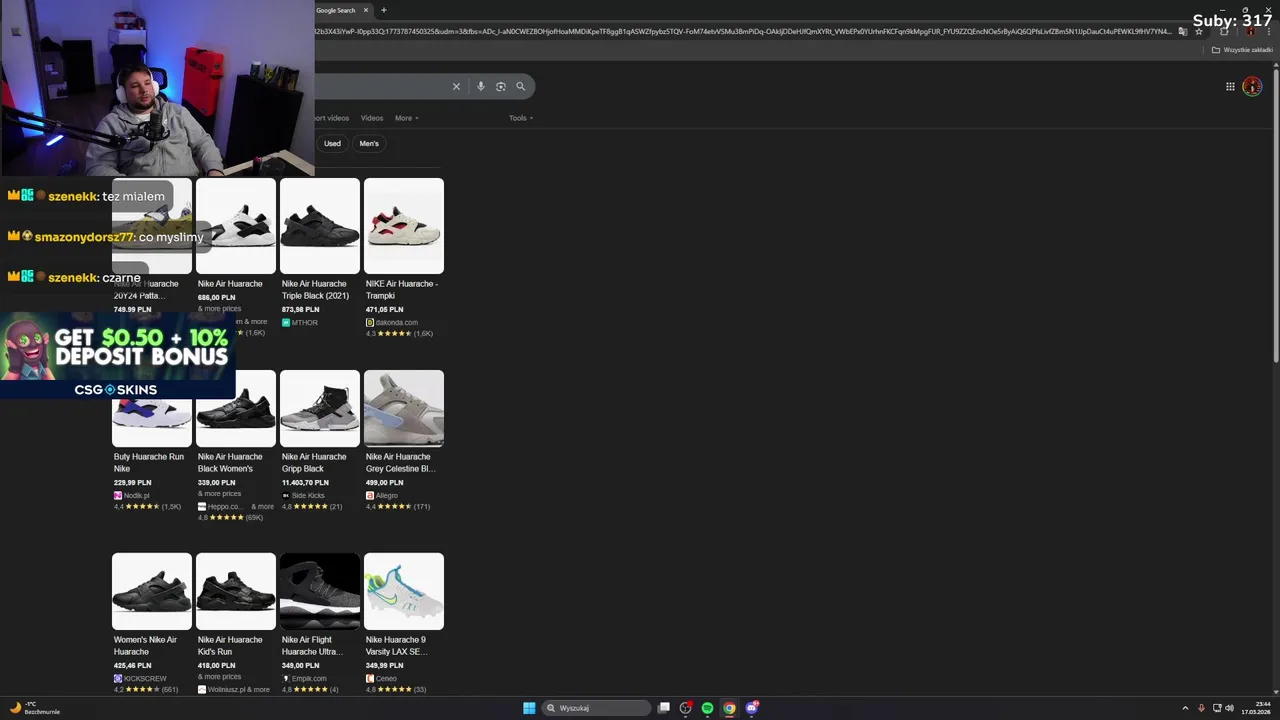
Task: Open the Tools dropdown
Action: pyautogui.click(x=520, y=118)
